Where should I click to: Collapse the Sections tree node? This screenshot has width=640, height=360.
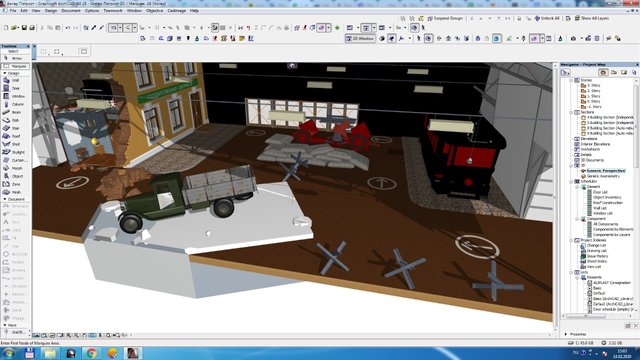[571, 112]
